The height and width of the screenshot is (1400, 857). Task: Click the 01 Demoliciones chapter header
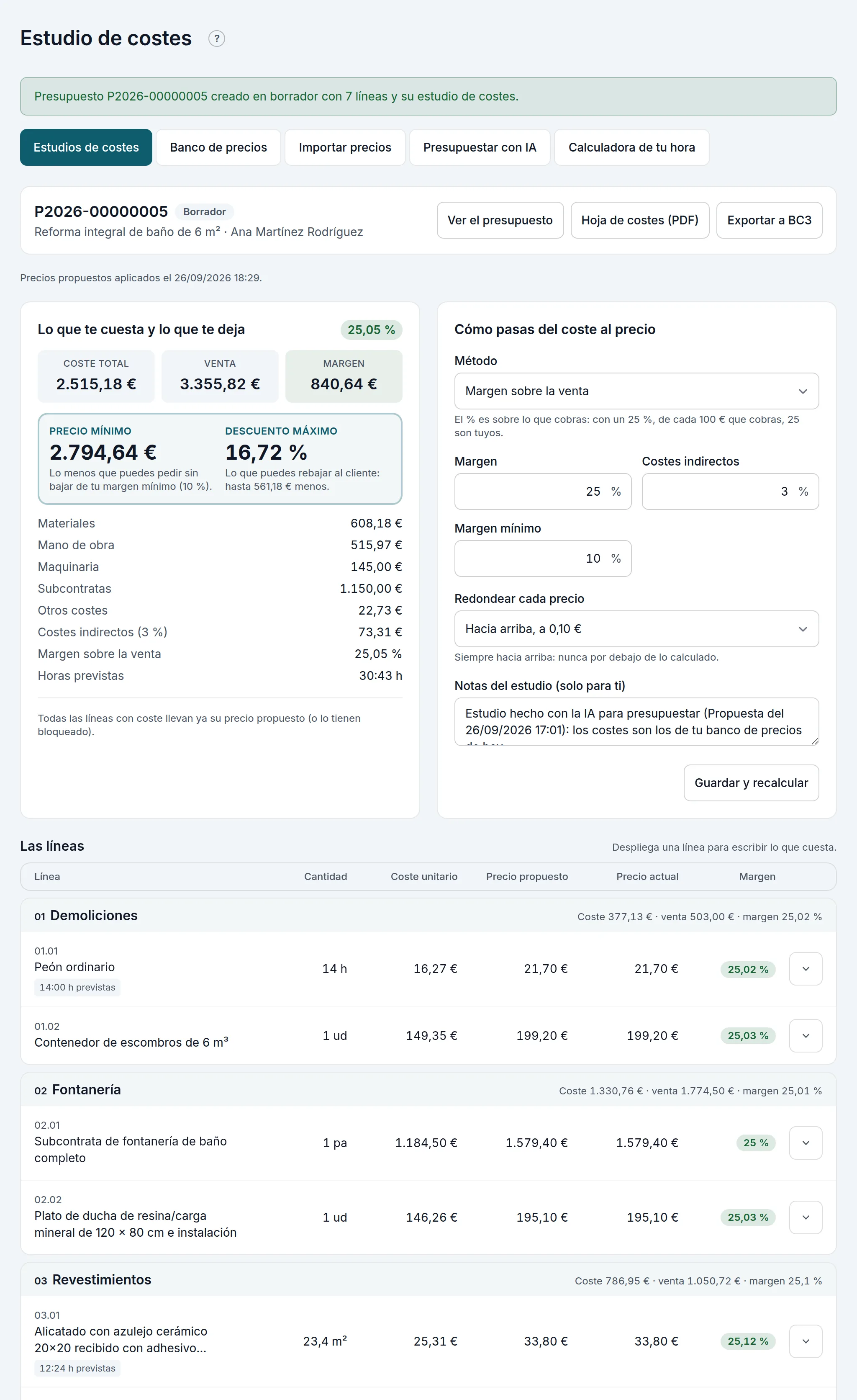coord(428,915)
